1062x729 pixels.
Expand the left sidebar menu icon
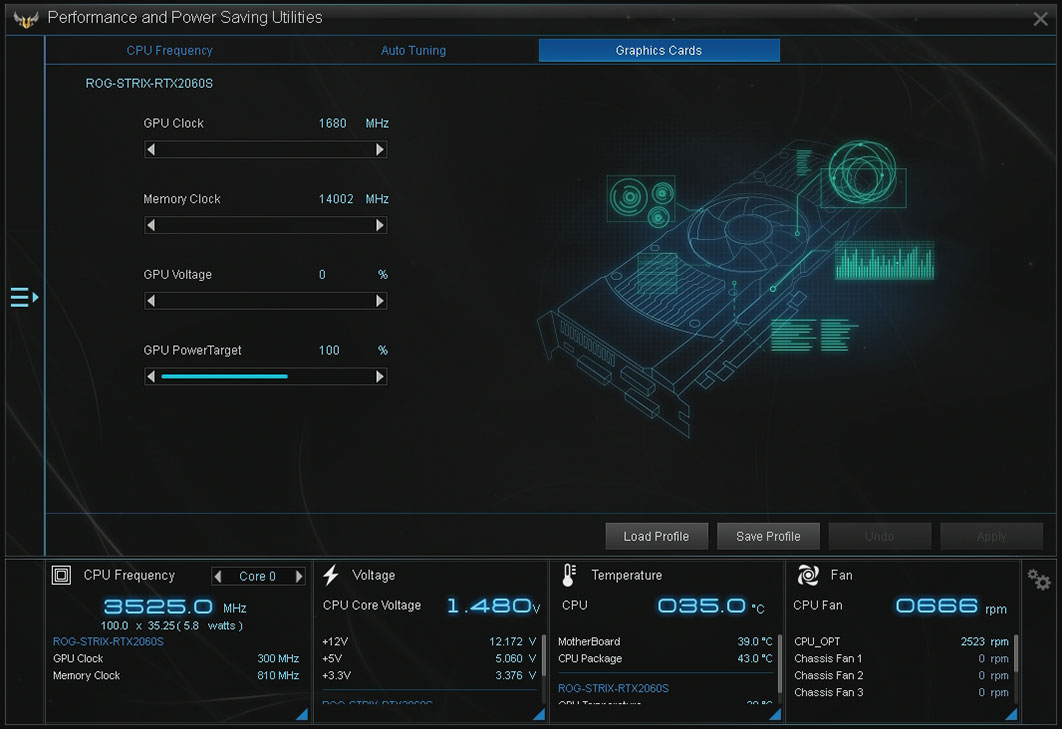[24, 297]
